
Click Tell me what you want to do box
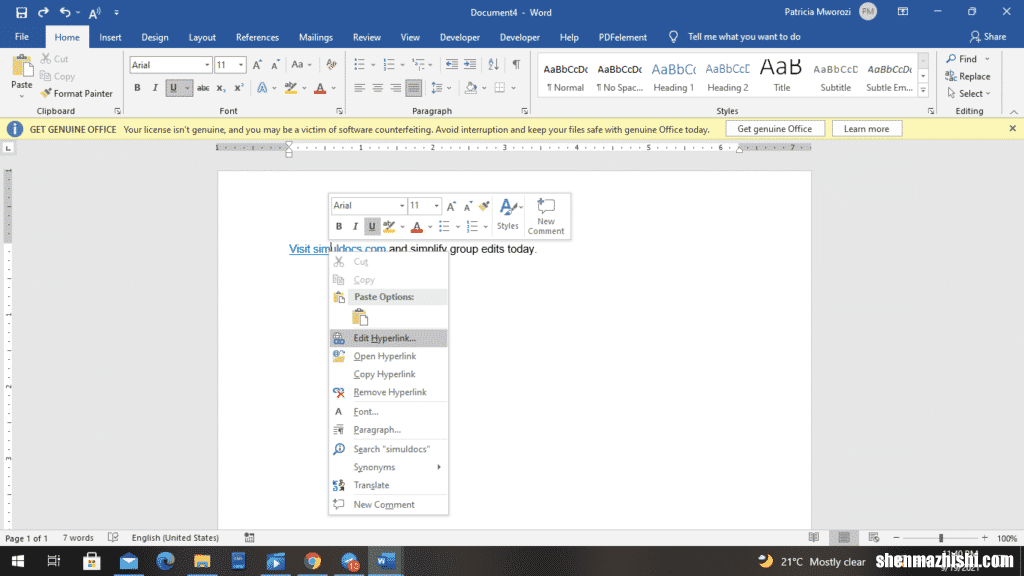pos(743,37)
